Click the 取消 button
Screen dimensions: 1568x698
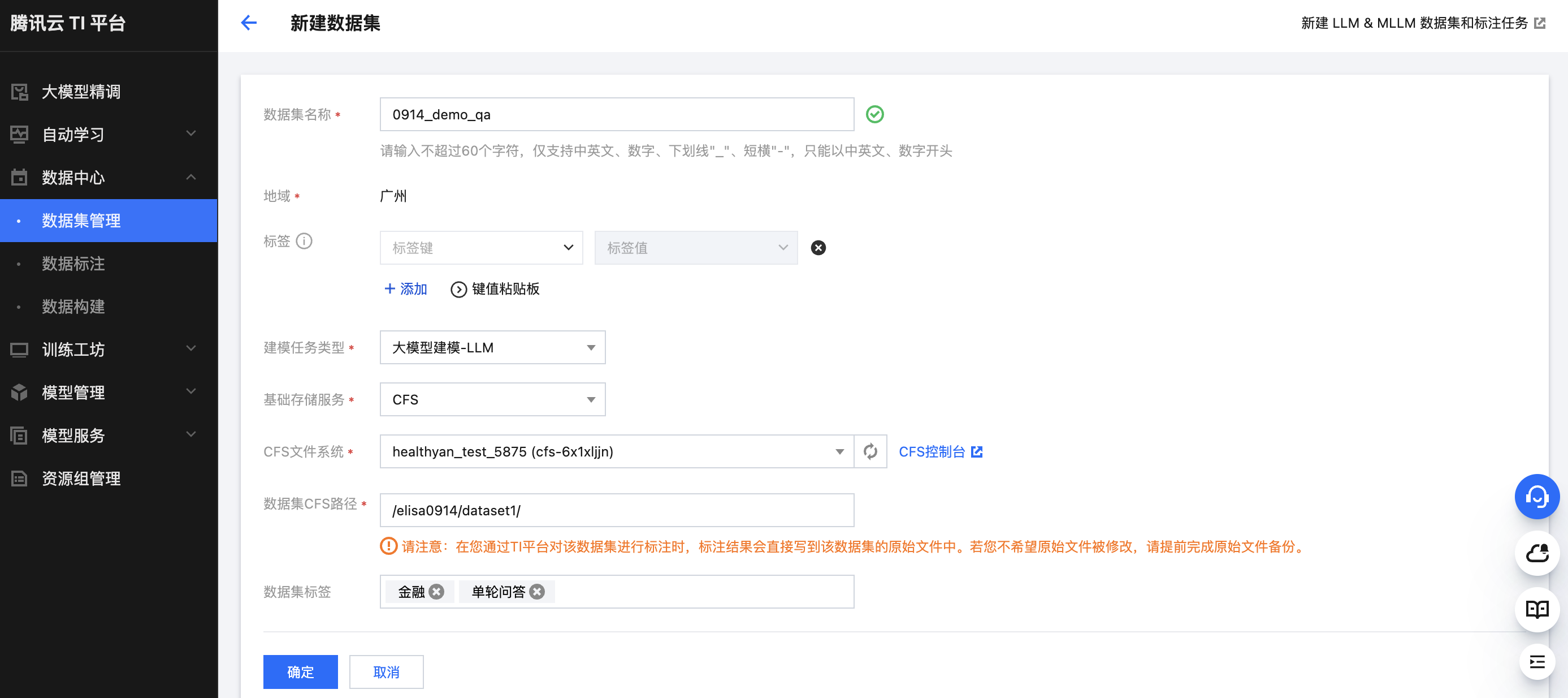[386, 672]
